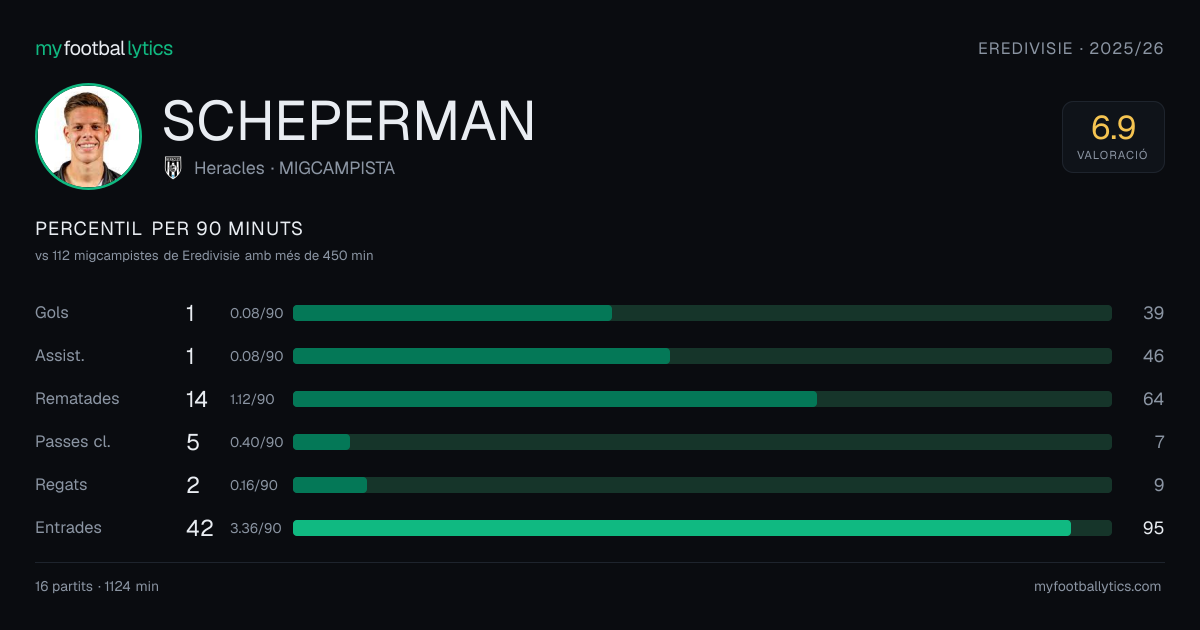
Task: Click the Regats percentile bar
Action: [702, 485]
